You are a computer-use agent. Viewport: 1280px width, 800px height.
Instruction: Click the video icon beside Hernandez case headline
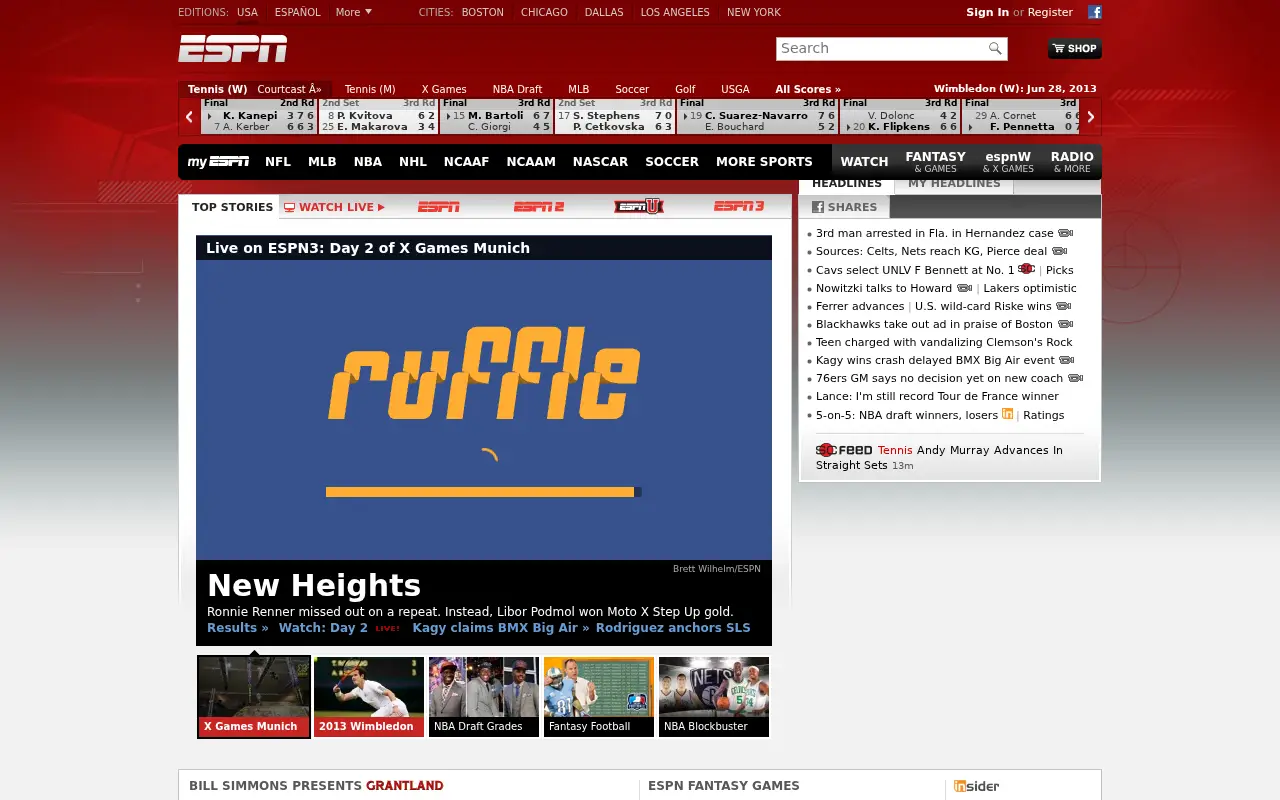(x=1065, y=233)
